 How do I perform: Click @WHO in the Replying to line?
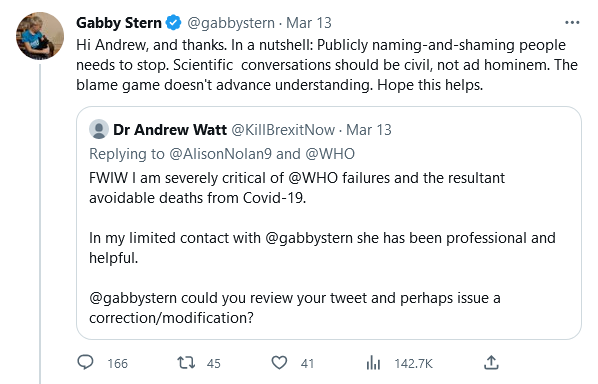(x=330, y=154)
